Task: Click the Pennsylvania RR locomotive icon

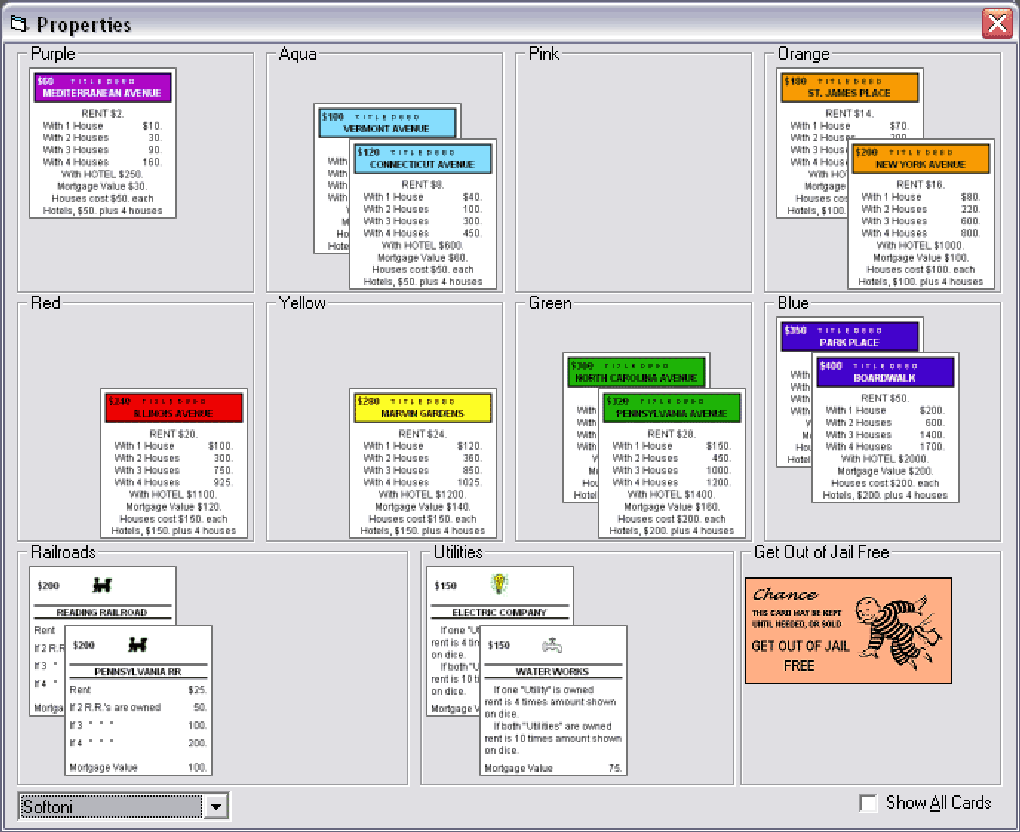Action: 137,644
